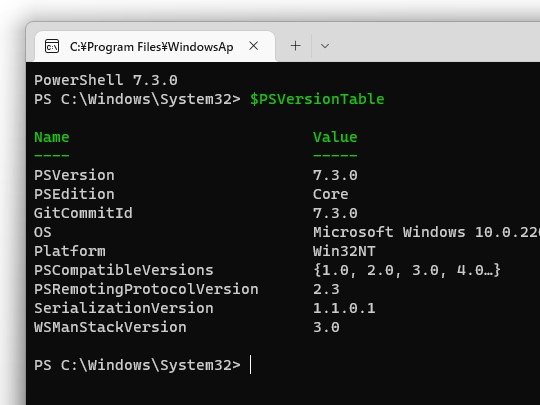Click the PSVersion row name
Image resolution: width=540 pixels, height=405 pixels.
(x=74, y=175)
